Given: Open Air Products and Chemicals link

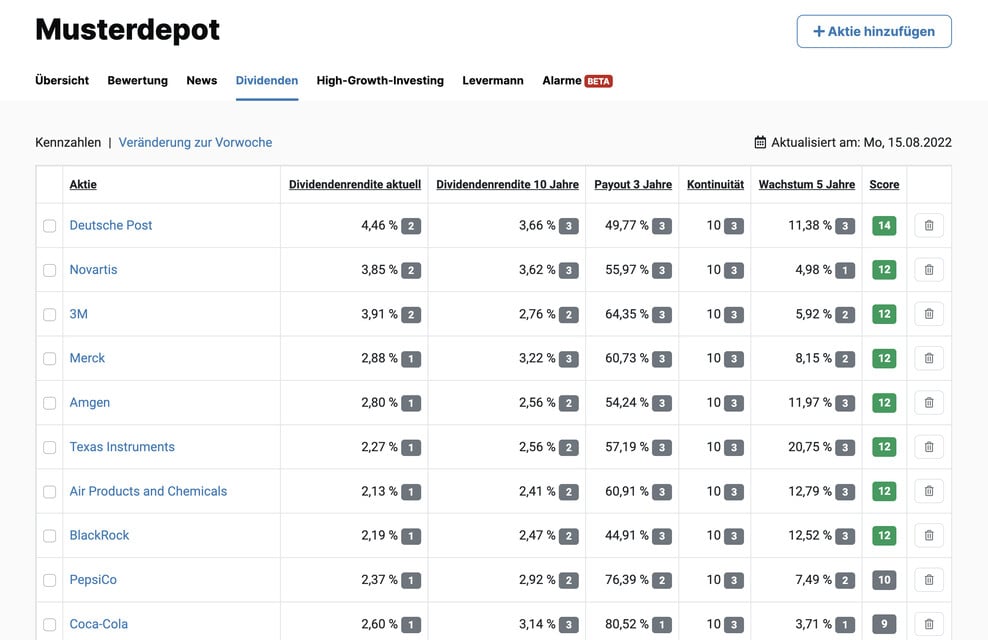Looking at the screenshot, I should coord(148,491).
